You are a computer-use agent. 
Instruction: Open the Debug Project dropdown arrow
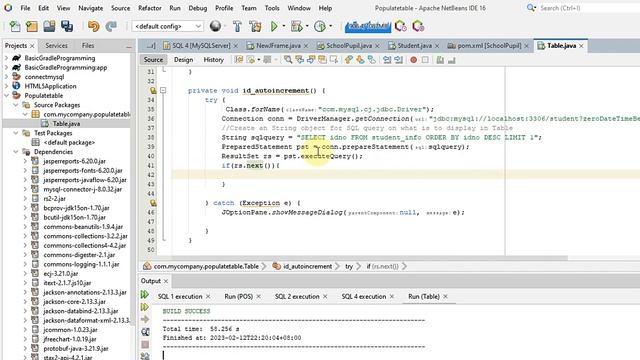pos(307,27)
